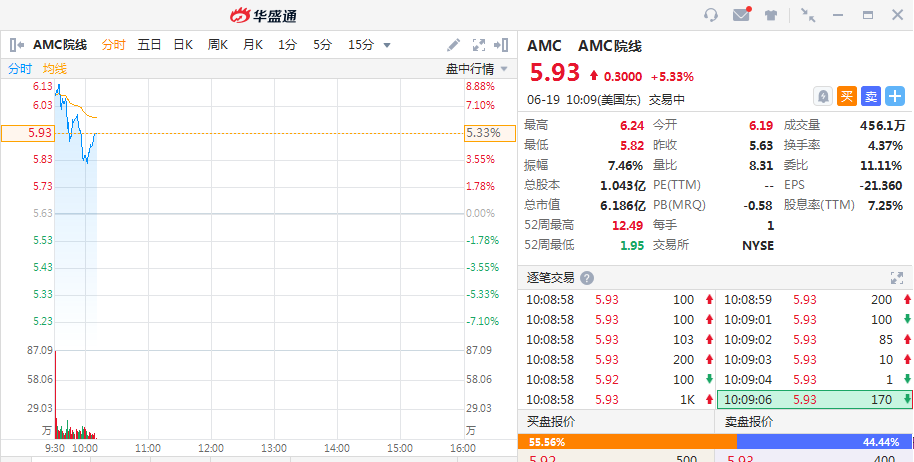Screen dimensions: 914x462
Task: Expand more period options after 15分
Action: coord(387,45)
